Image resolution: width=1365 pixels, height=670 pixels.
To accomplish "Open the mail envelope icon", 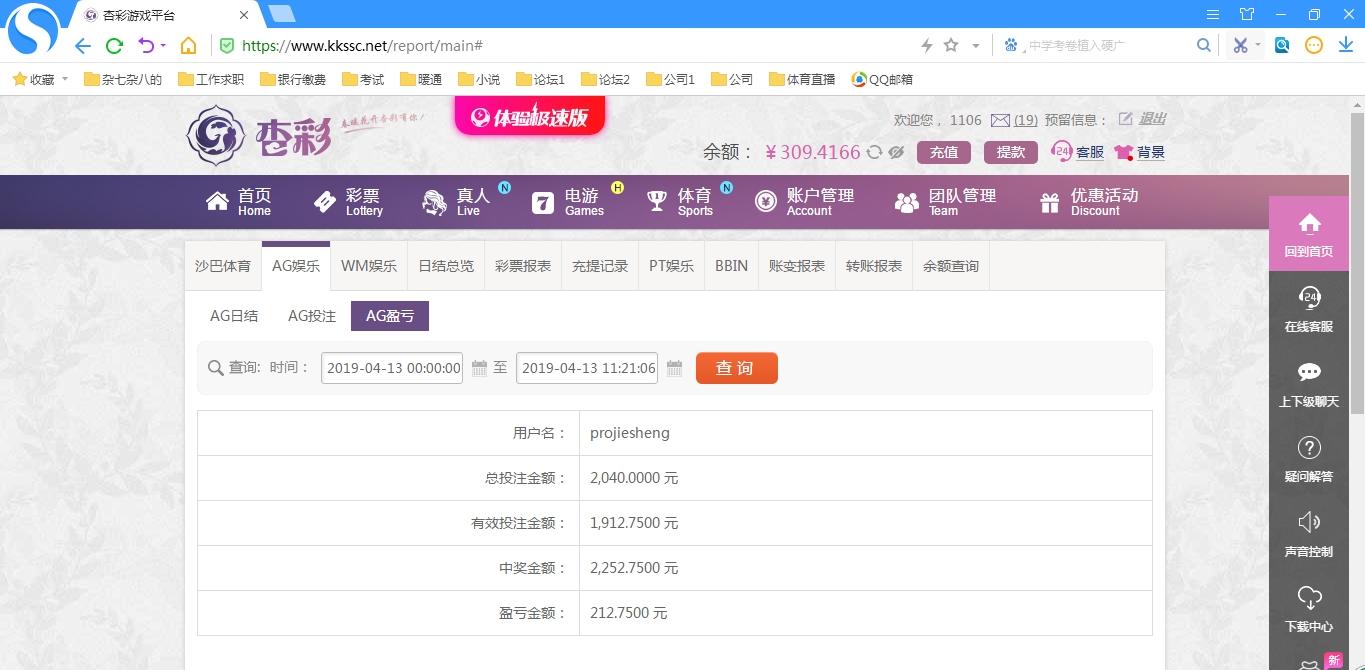I will click(x=1000, y=120).
